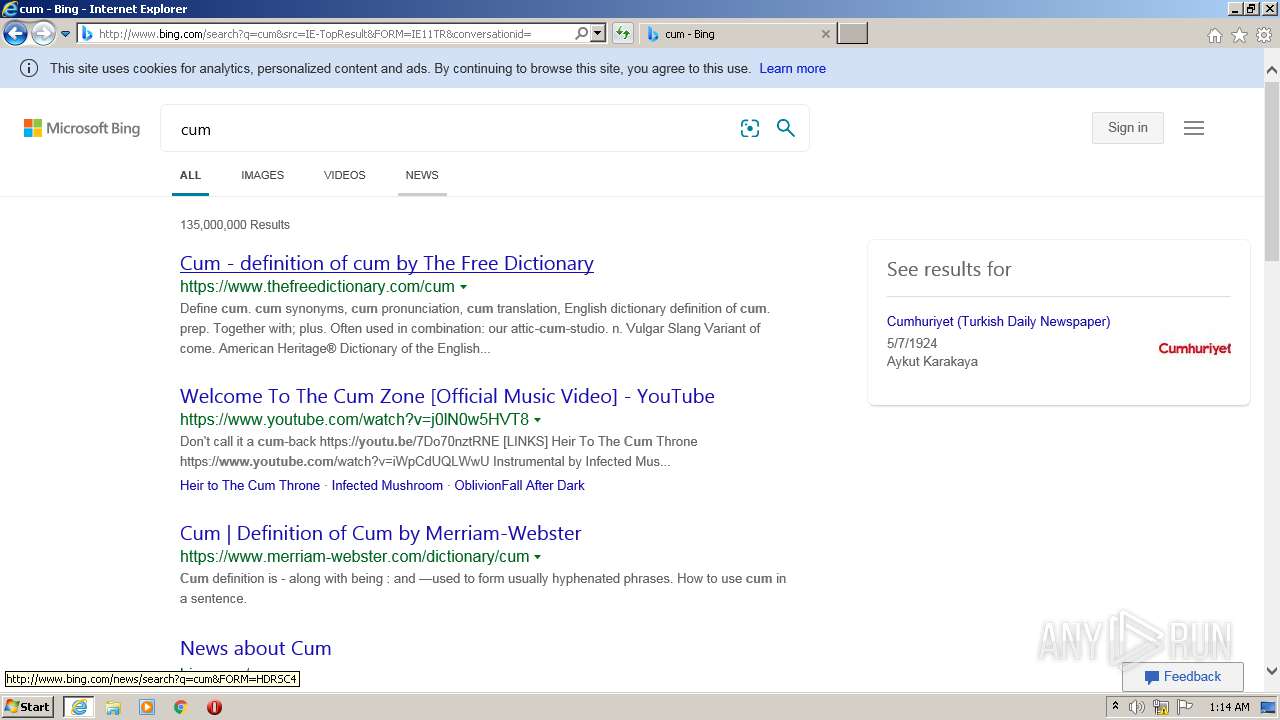Click the 'See results for' heading
This screenshot has height=720, width=1280.
[x=949, y=269]
